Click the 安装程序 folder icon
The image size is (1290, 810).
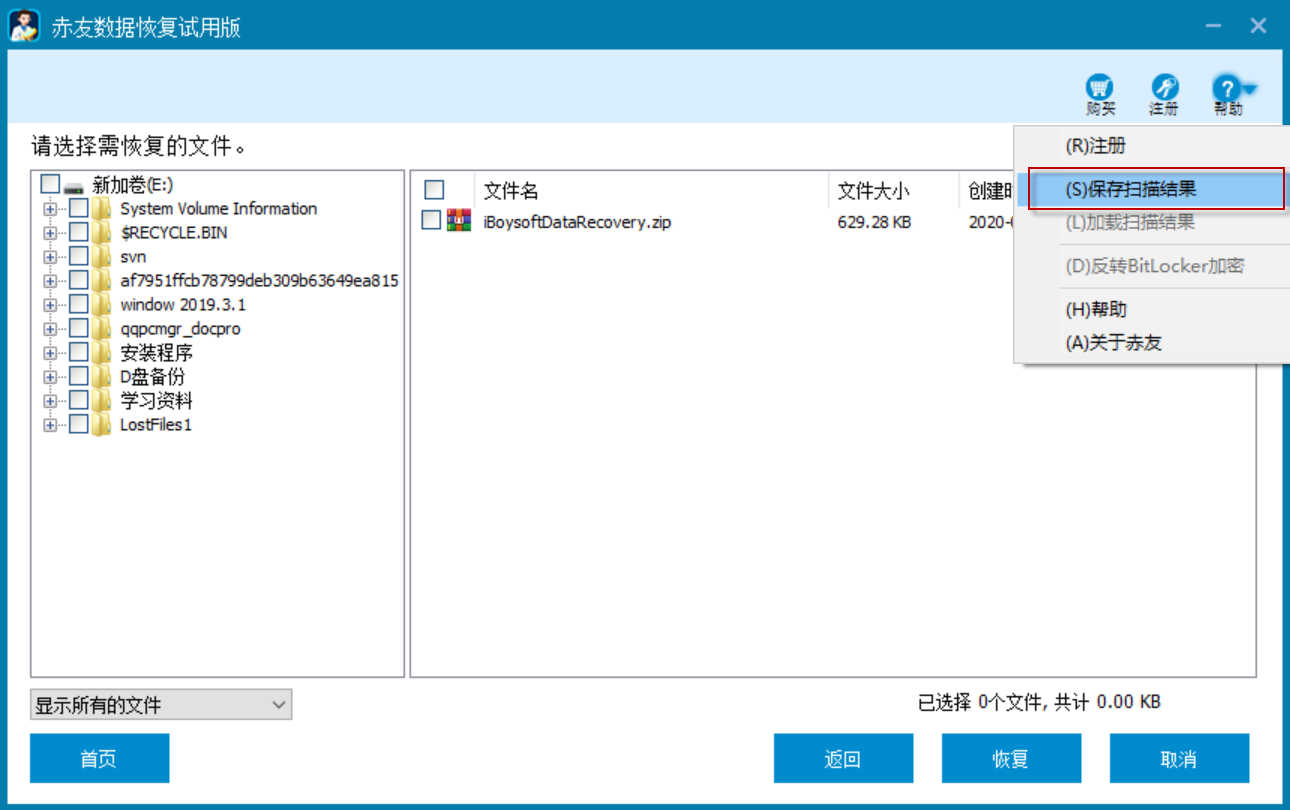point(101,353)
